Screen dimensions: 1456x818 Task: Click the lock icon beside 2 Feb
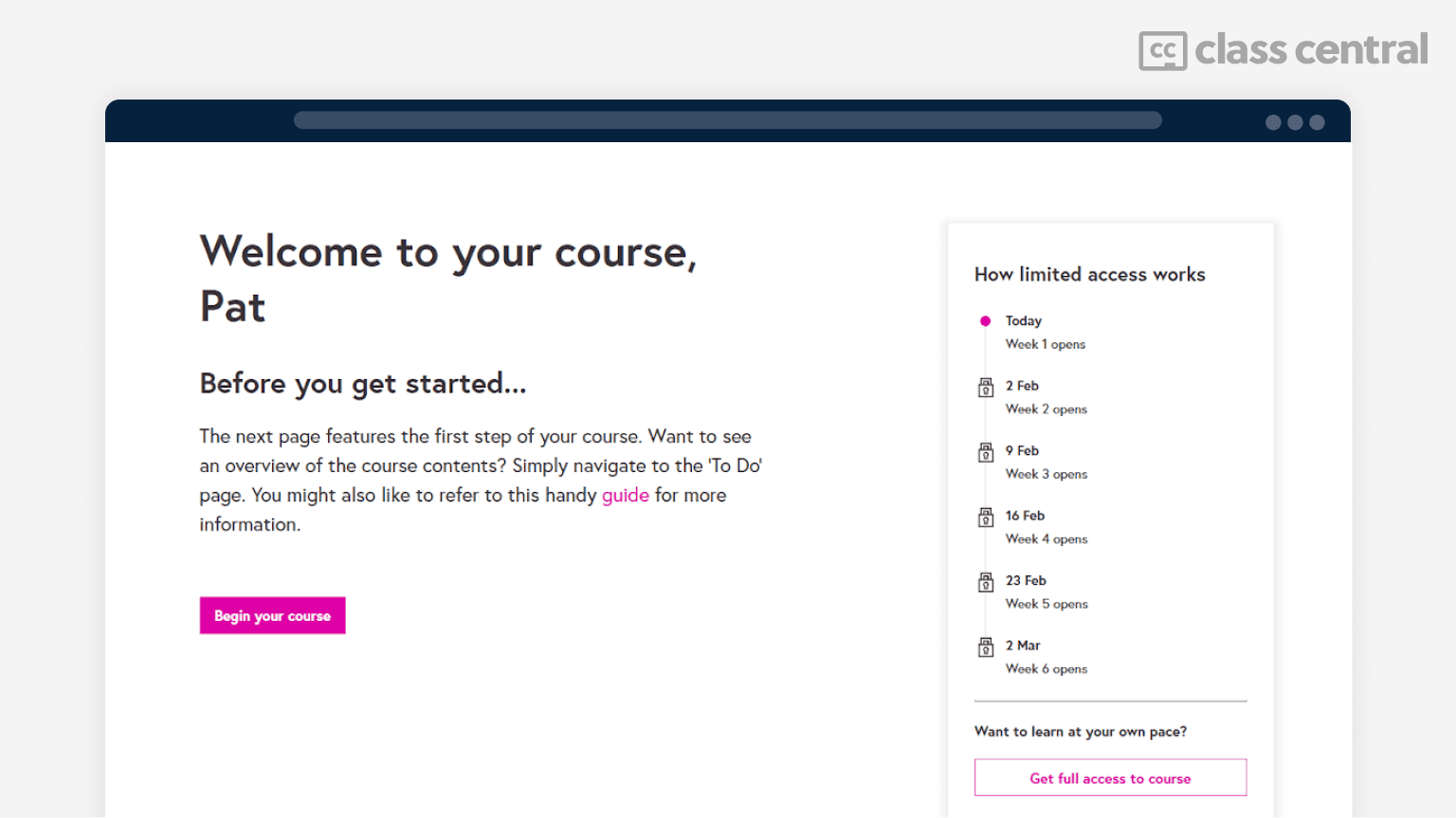click(986, 387)
